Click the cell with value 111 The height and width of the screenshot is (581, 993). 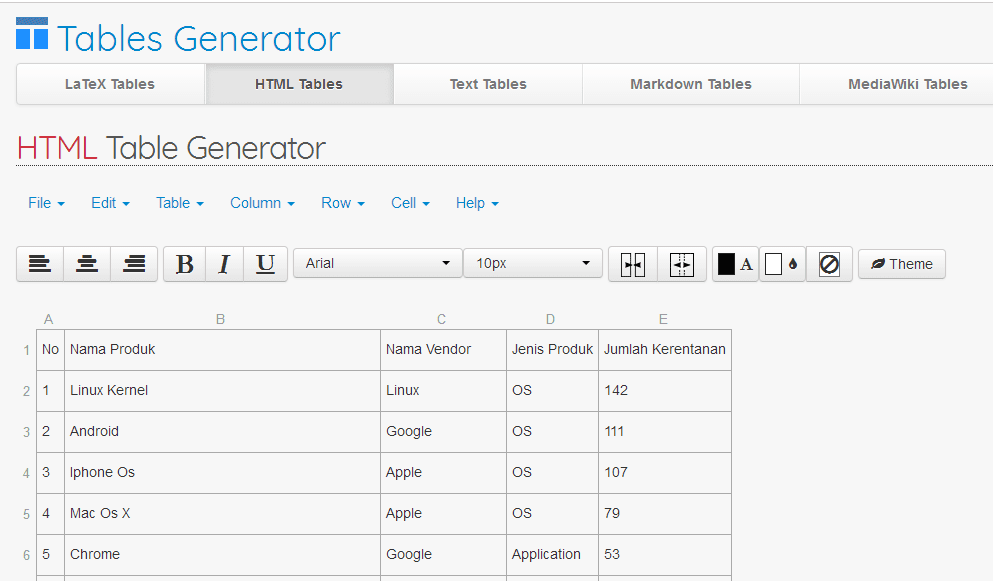tap(665, 432)
